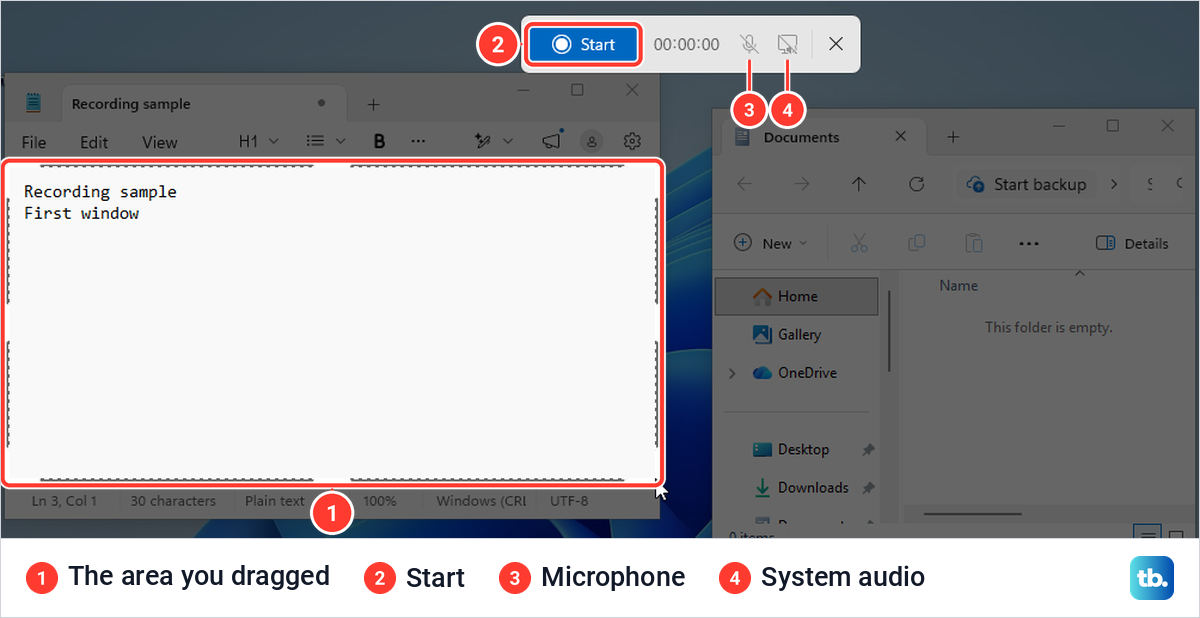1200x618 pixels.
Task: Click the Paste clipboard icon
Action: [x=973, y=243]
